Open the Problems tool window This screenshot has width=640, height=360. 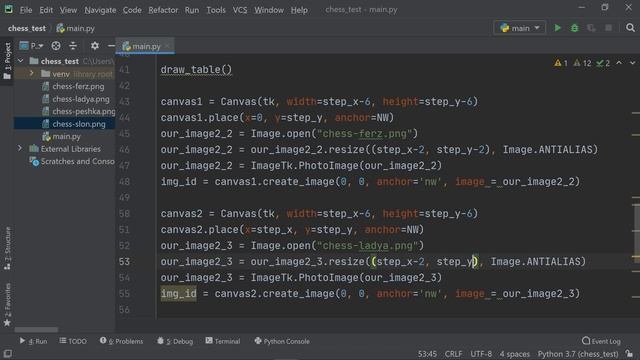tap(121, 341)
